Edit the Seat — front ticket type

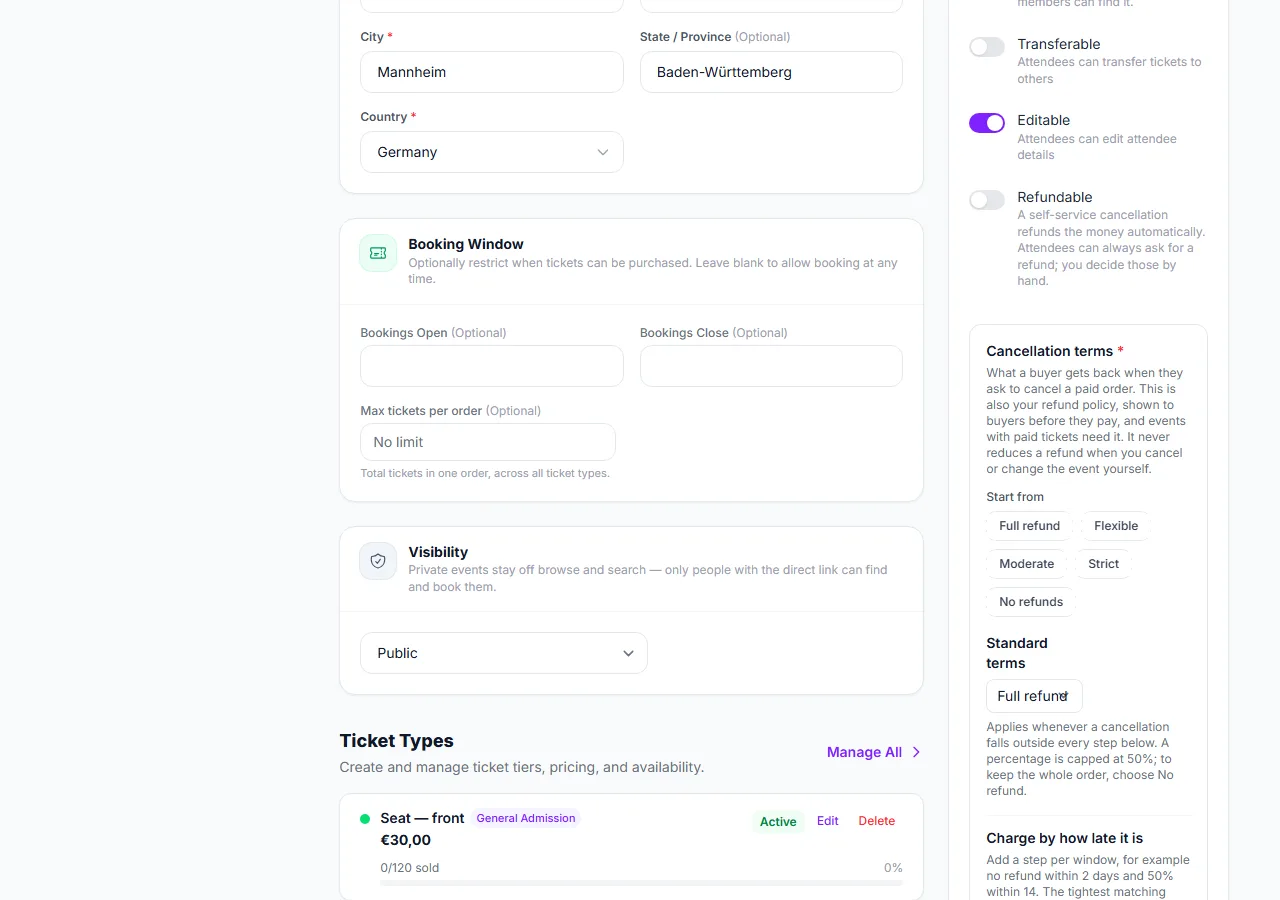click(x=828, y=821)
